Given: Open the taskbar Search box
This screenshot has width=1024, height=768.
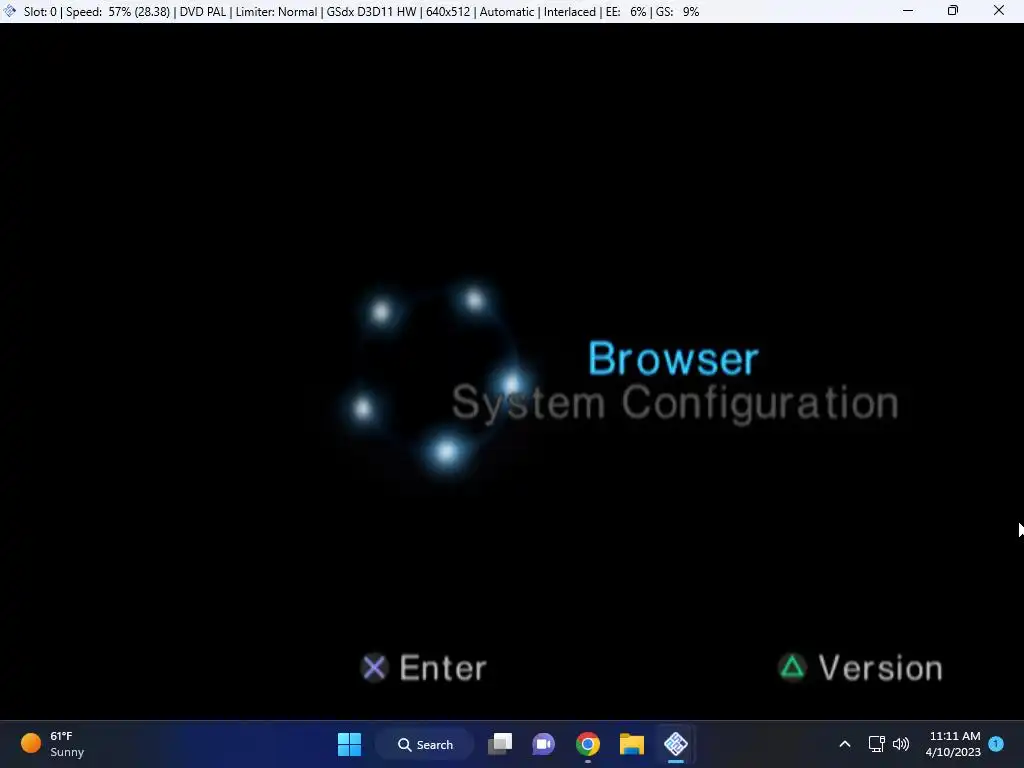Looking at the screenshot, I should coord(425,744).
